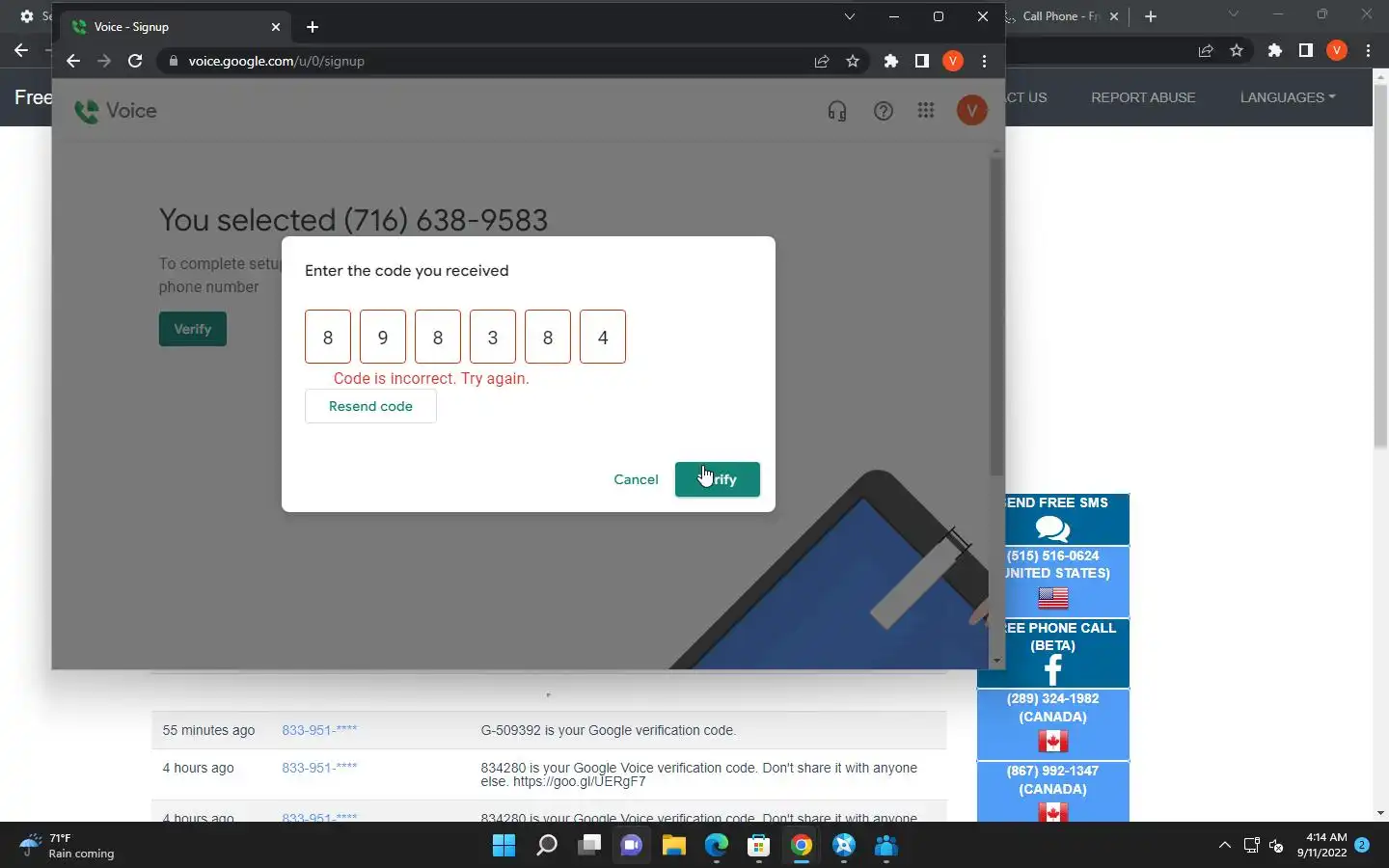
Task: Go forward in the Voice signup window
Action: click(104, 61)
